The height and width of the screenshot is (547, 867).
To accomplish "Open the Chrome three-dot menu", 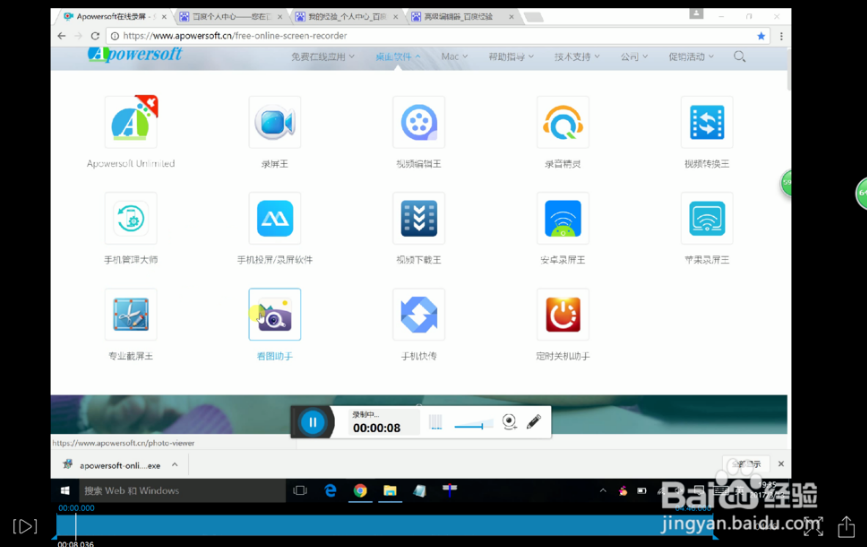I will pos(781,36).
